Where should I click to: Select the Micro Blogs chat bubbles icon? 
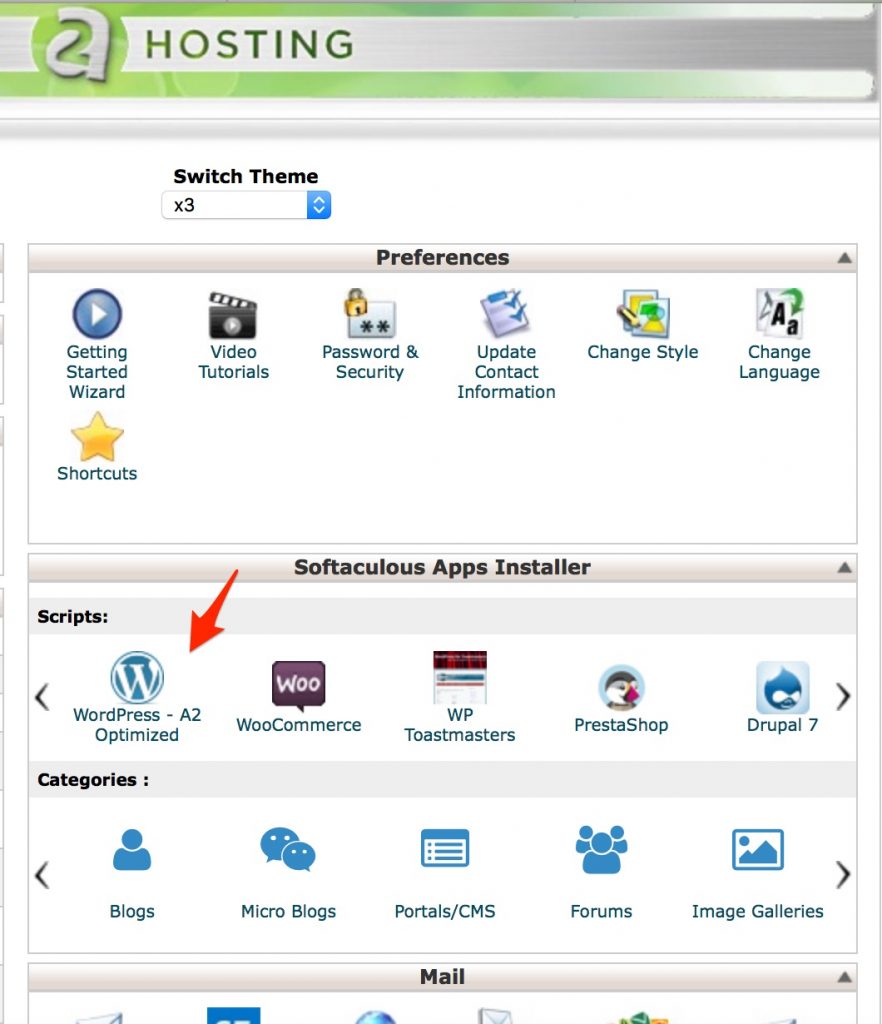(288, 849)
